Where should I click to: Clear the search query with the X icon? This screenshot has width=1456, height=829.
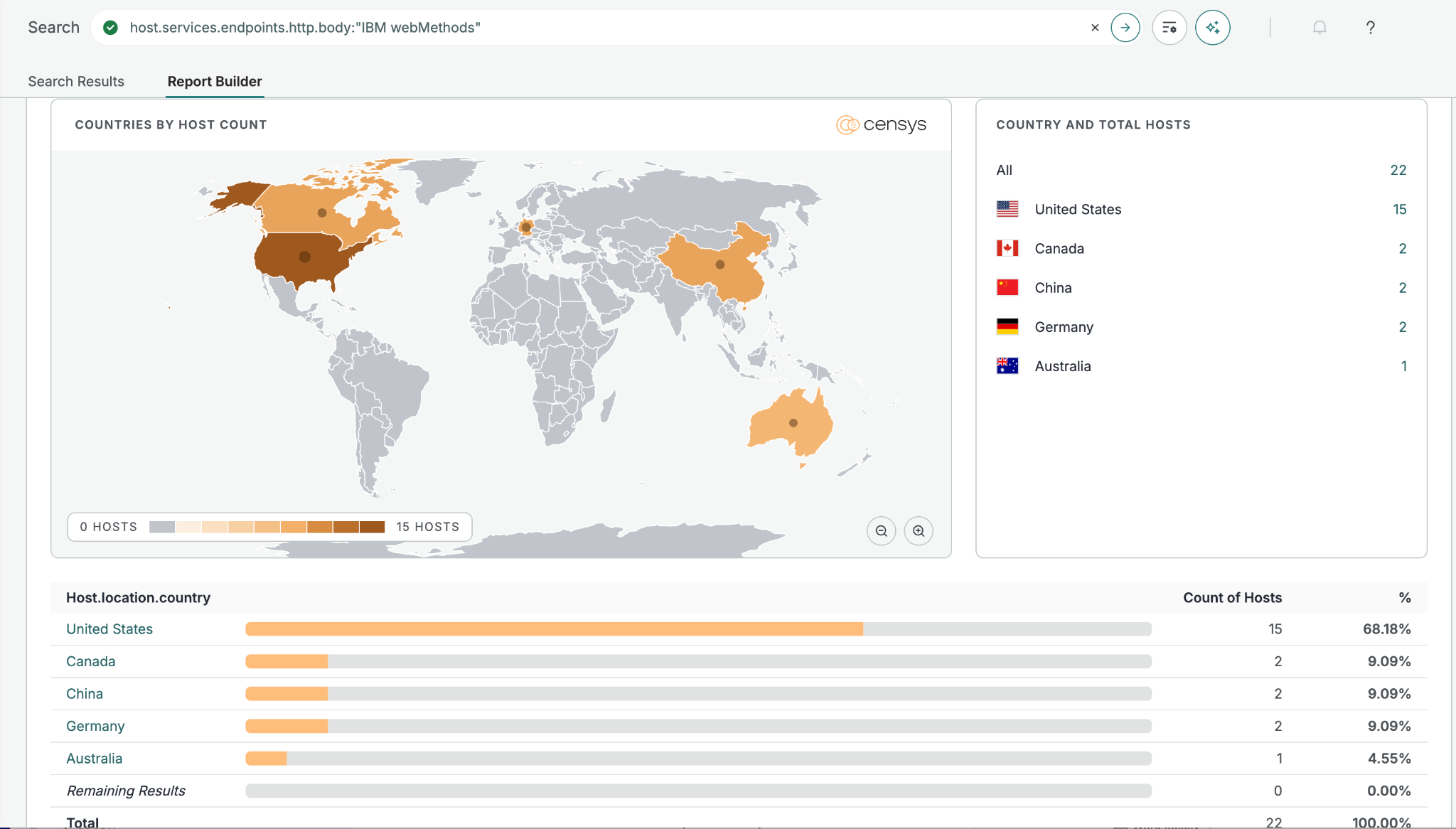pos(1095,28)
